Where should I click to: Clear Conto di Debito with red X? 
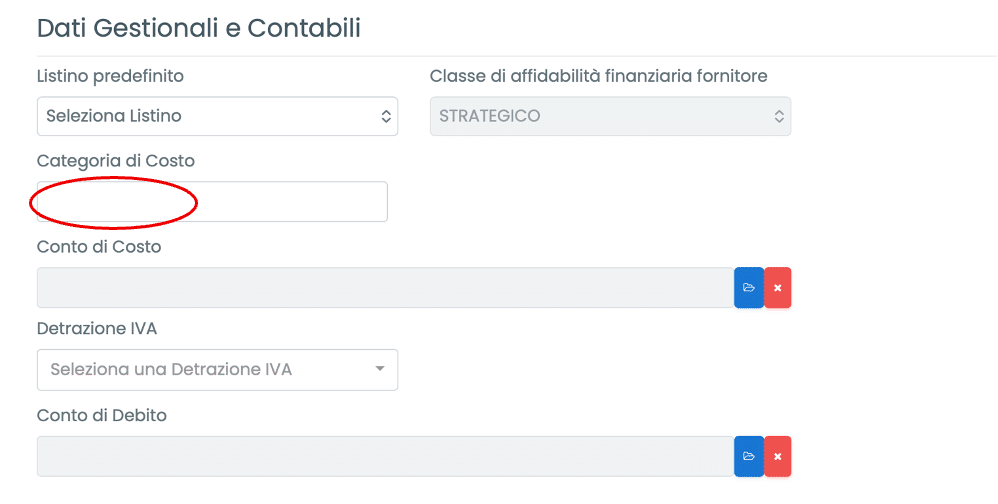[777, 457]
